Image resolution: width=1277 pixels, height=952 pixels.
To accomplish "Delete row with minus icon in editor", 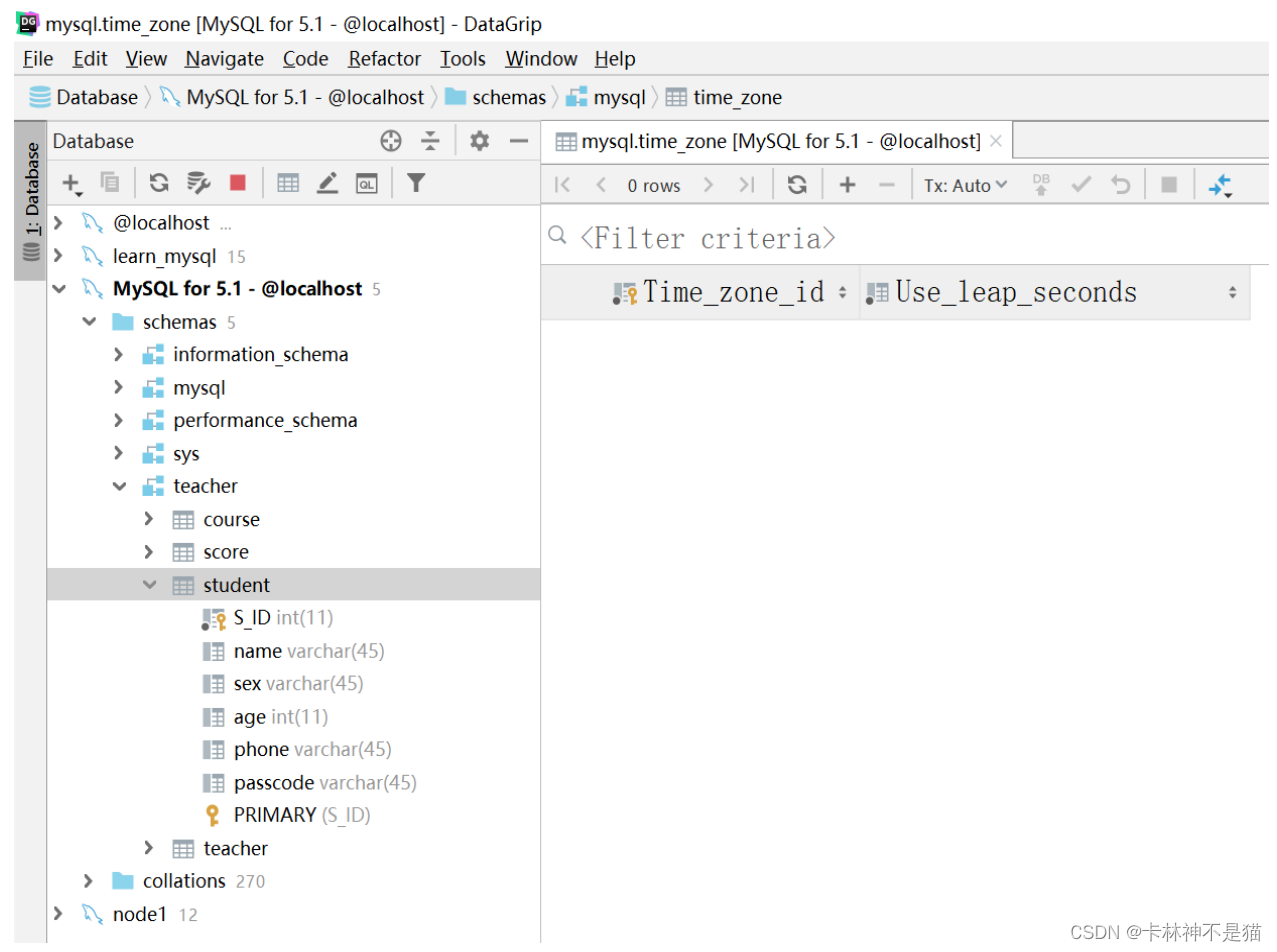I will 886,185.
